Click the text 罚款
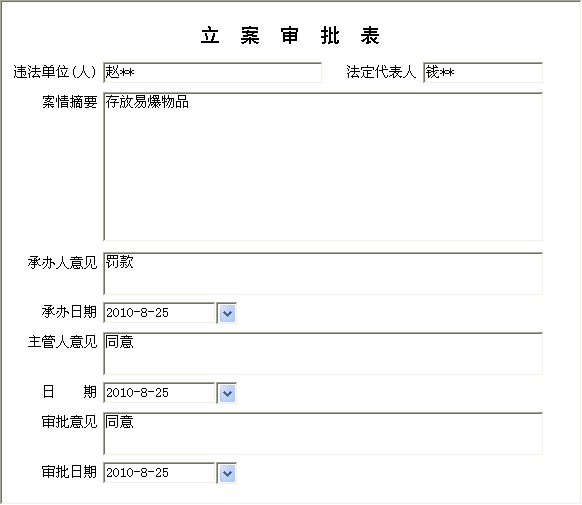The image size is (582, 505). point(120,262)
